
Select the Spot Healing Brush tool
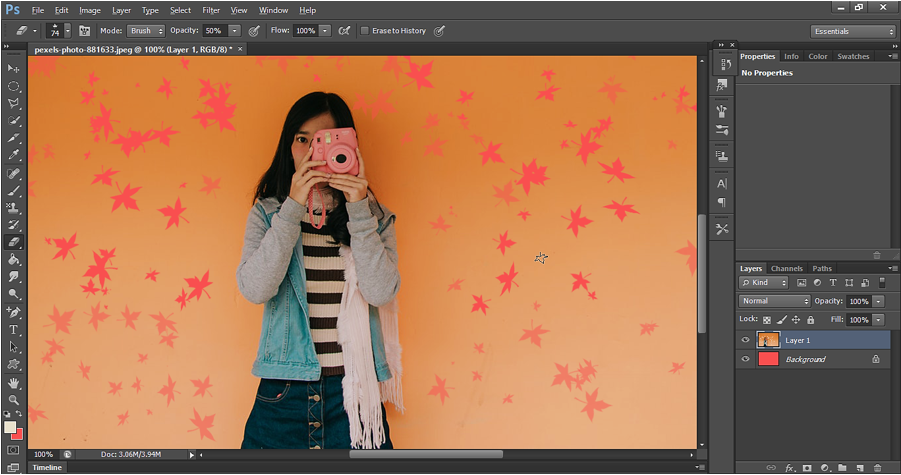(x=13, y=173)
